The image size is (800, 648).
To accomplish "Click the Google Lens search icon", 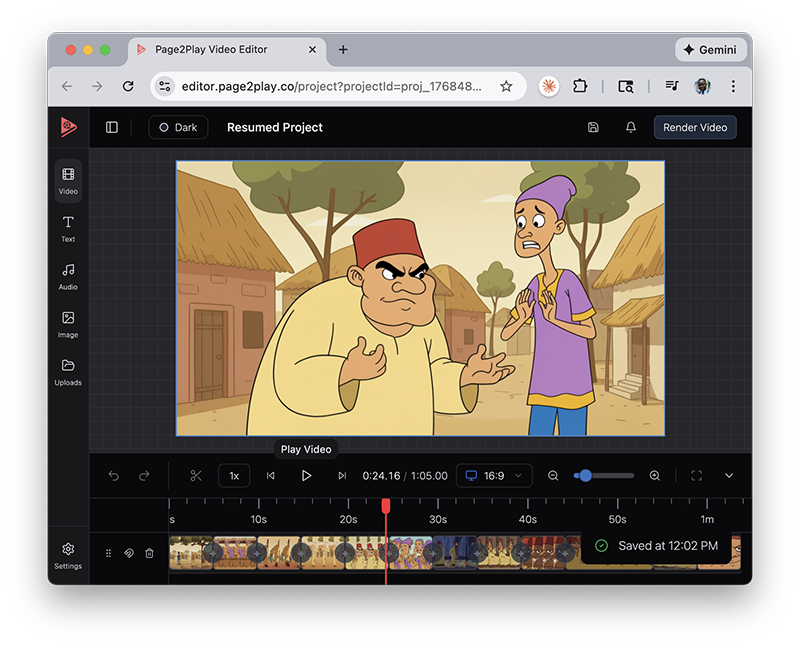I will pyautogui.click(x=626, y=86).
